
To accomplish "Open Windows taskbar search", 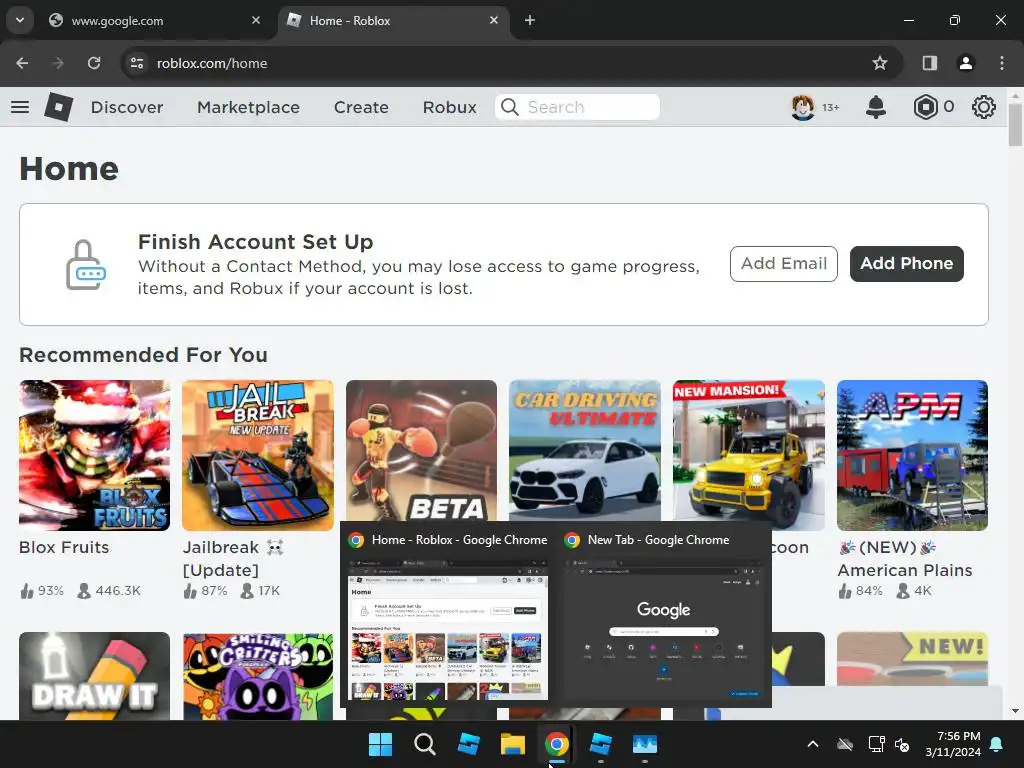I will pyautogui.click(x=424, y=744).
